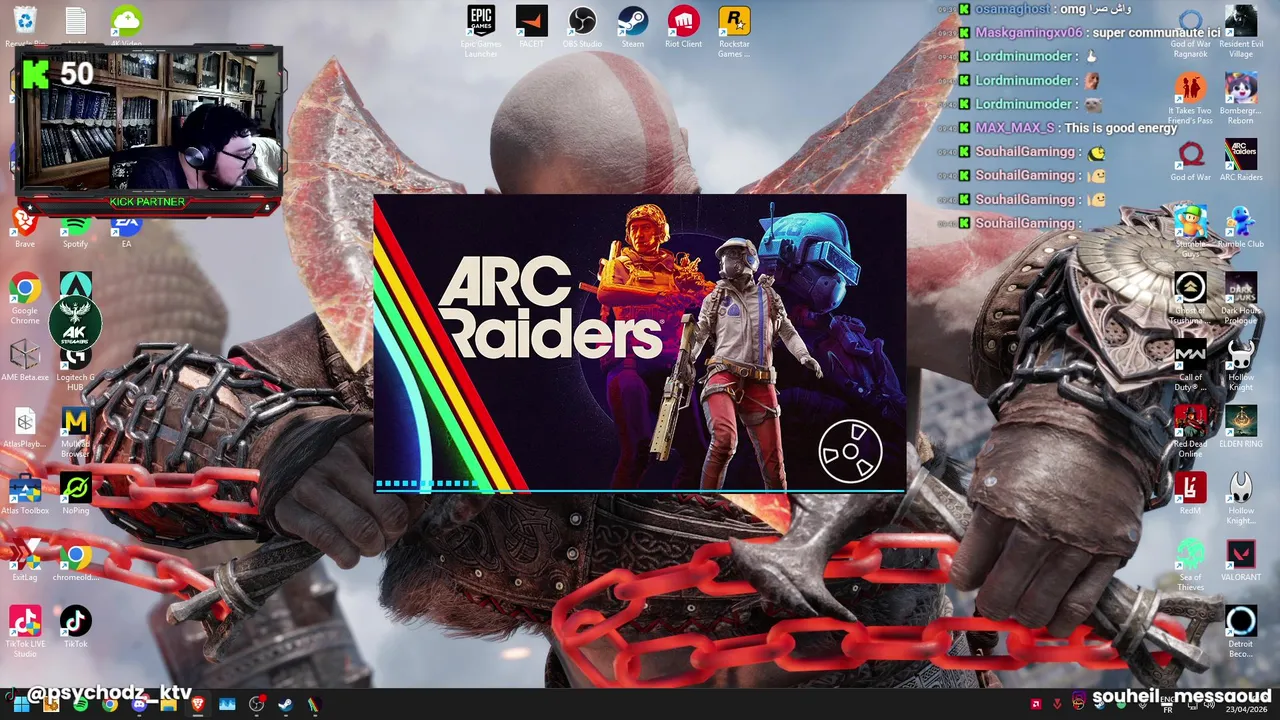Launch the Resident Evil Village shortcut
Viewport: 1280px width, 720px height.
point(1241,31)
